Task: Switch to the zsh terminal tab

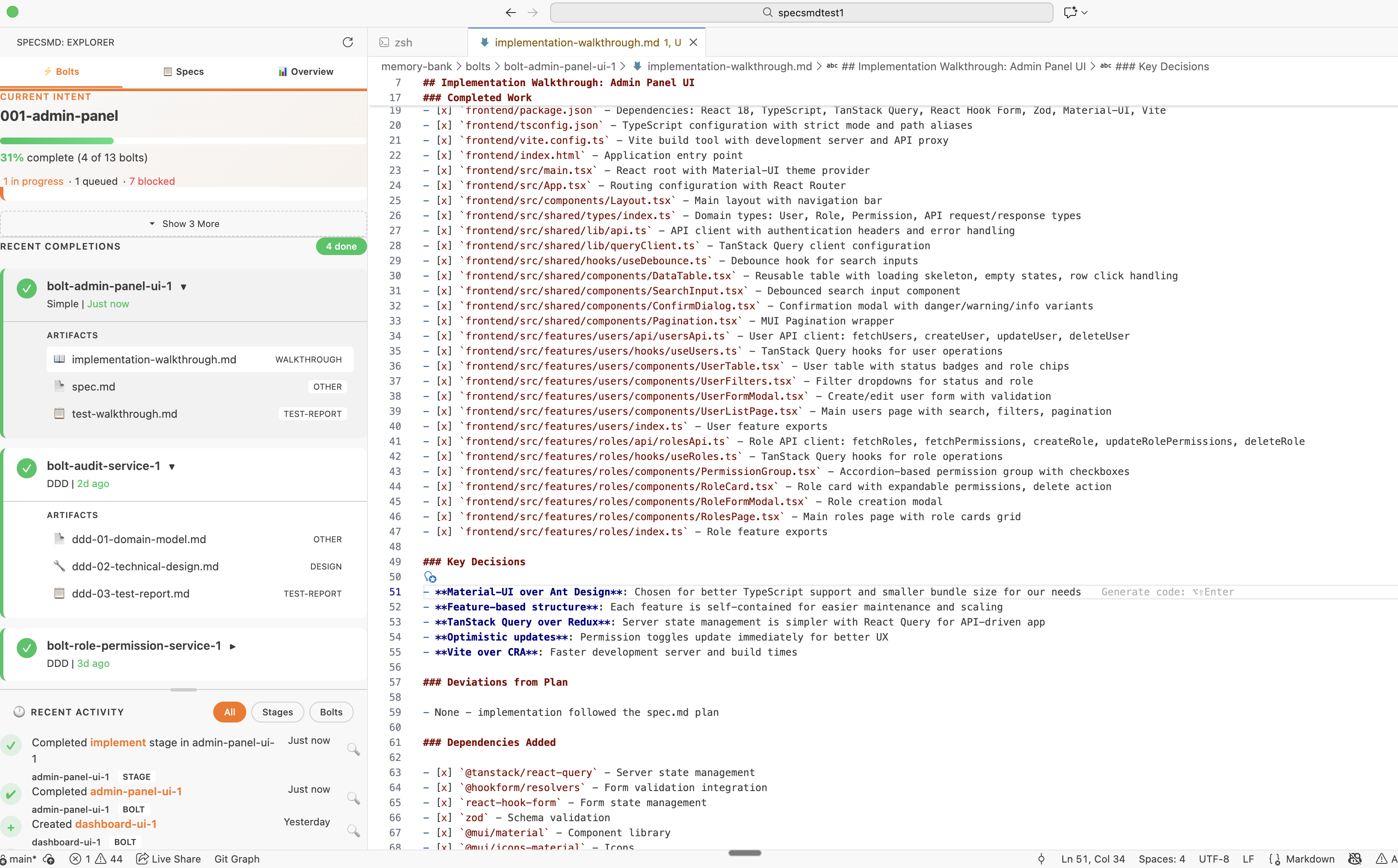Action: 403,43
